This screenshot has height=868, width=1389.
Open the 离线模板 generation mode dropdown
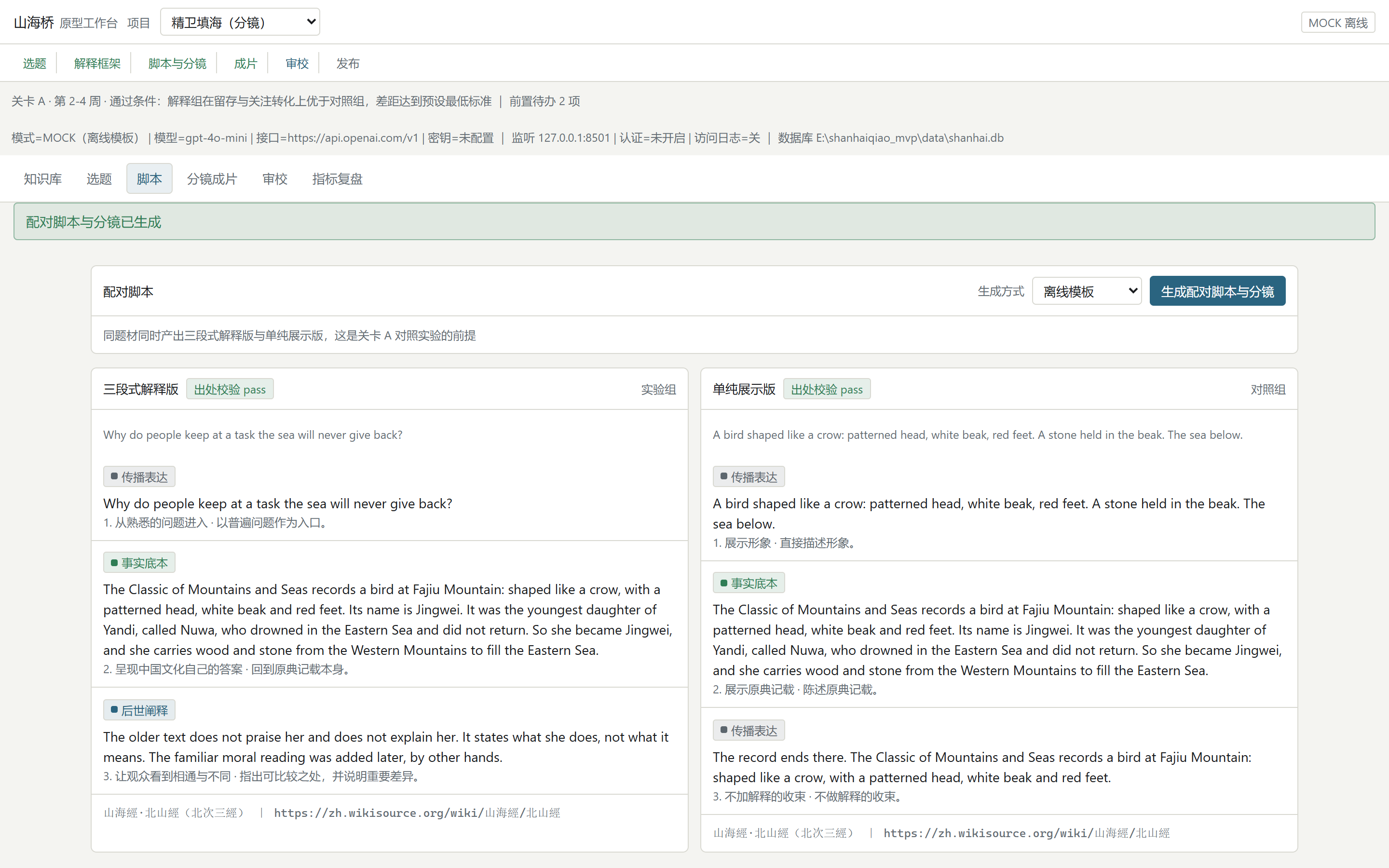(x=1087, y=291)
